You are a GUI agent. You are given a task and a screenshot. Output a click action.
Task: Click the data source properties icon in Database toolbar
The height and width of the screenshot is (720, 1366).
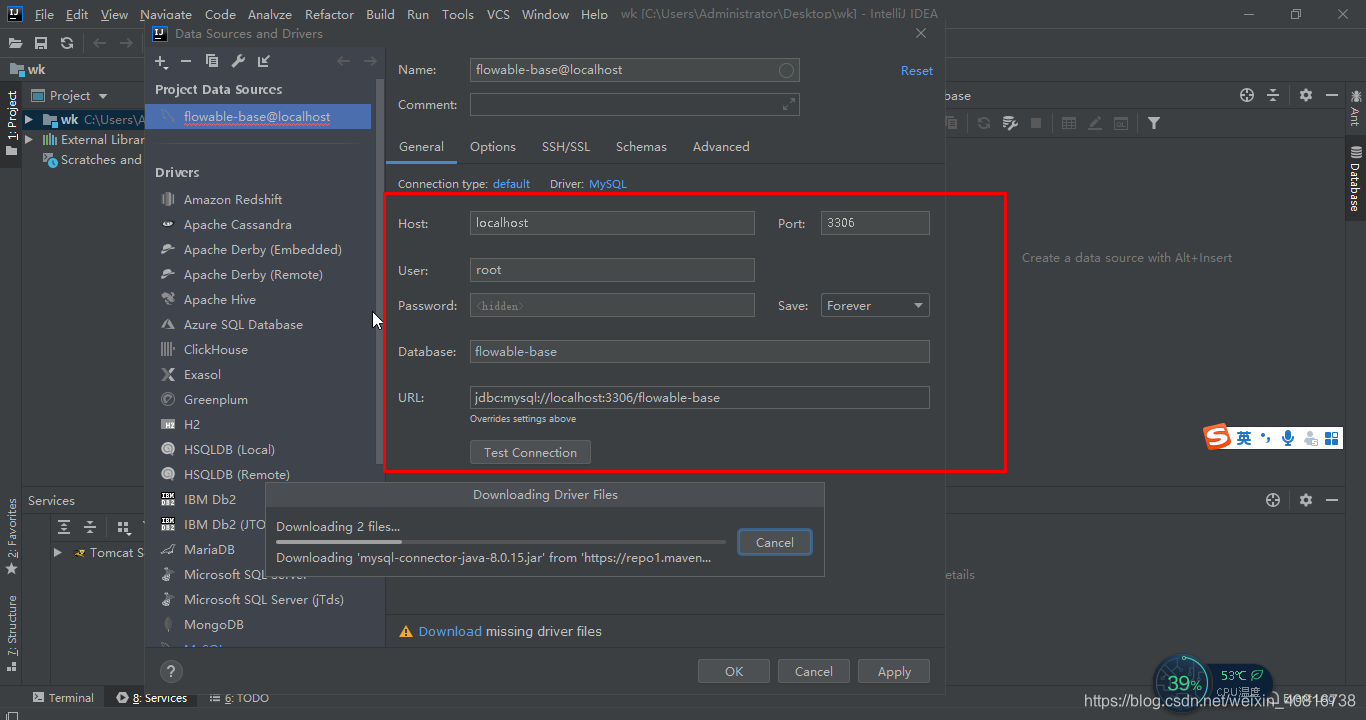pos(1010,123)
